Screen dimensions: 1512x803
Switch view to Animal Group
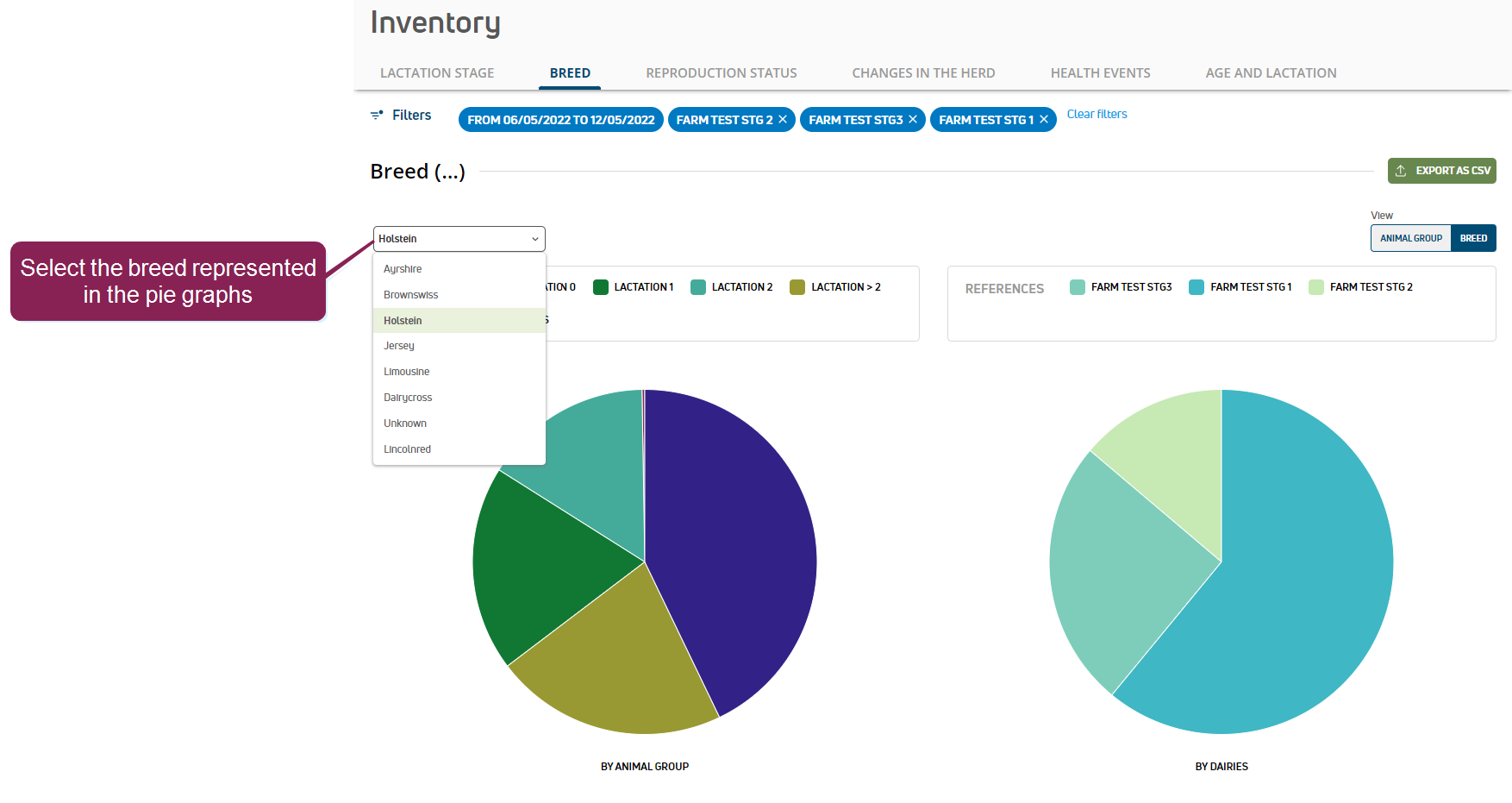tap(1410, 238)
